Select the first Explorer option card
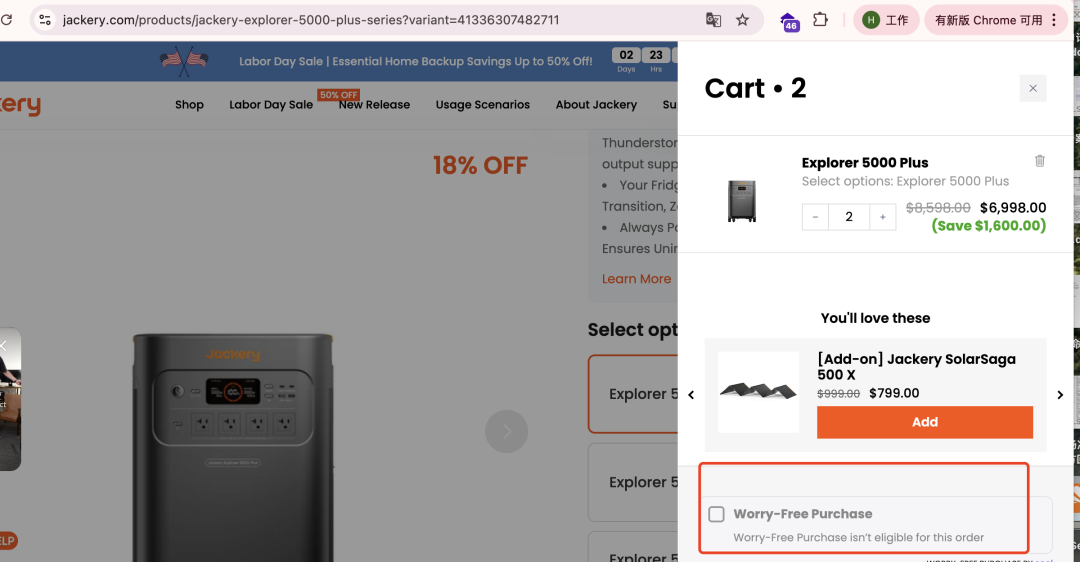This screenshot has width=1080, height=562. (633, 394)
